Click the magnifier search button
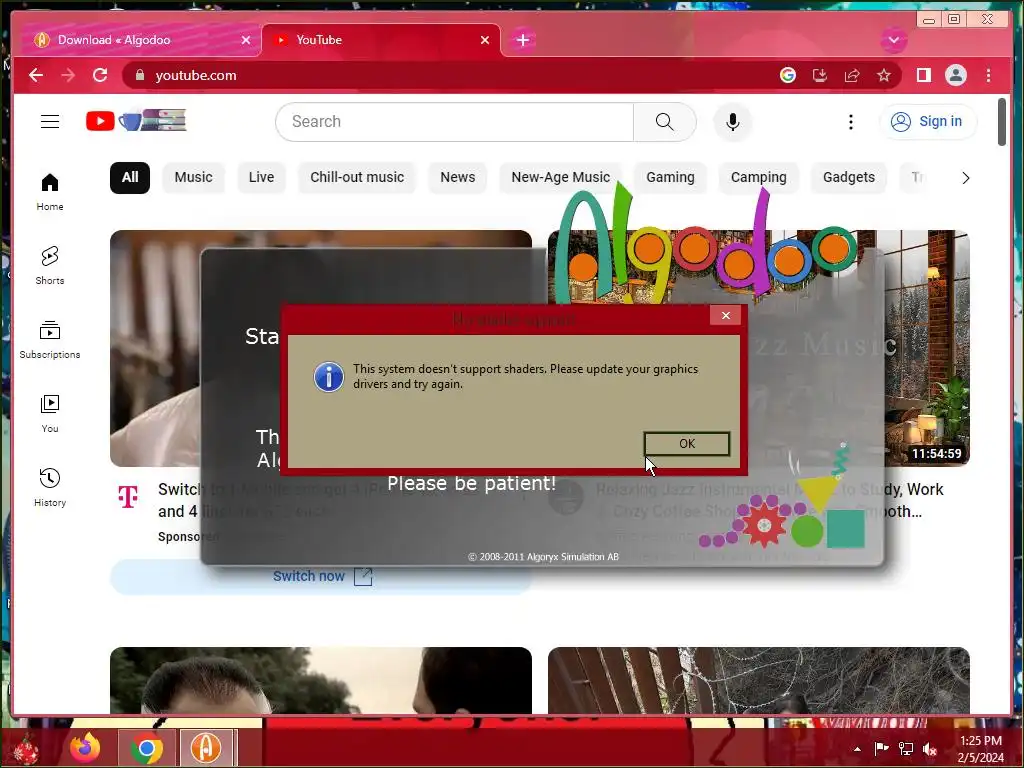The height and width of the screenshot is (768, 1024). (x=664, y=121)
